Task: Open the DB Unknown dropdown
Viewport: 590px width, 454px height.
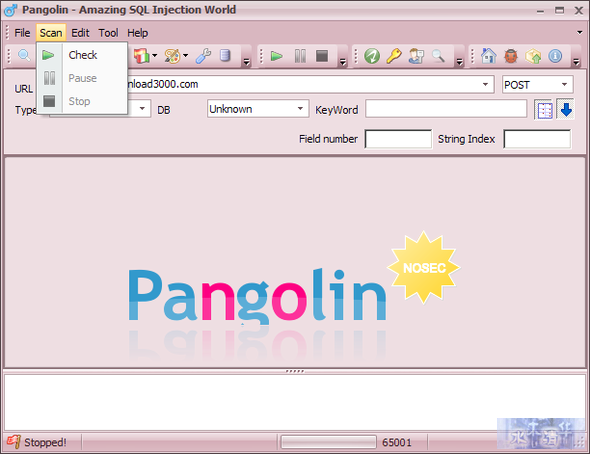Action: tap(258, 109)
